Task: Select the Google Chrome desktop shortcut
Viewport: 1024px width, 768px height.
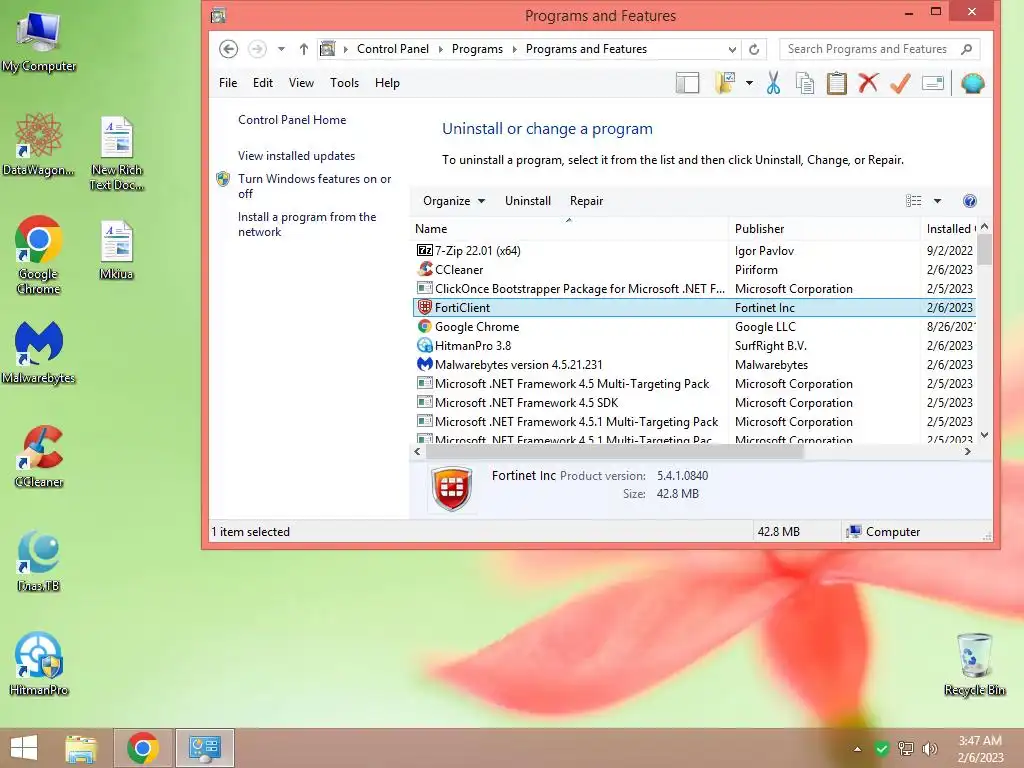Action: pyautogui.click(x=39, y=255)
